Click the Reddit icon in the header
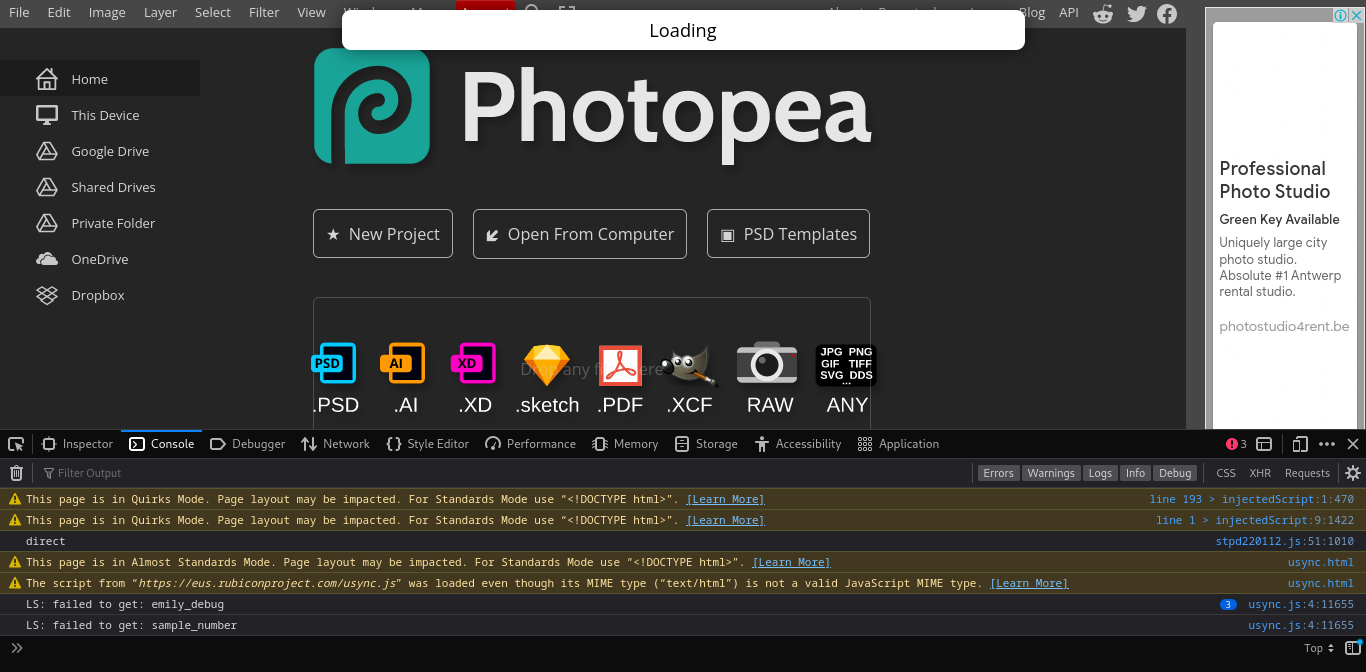The height and width of the screenshot is (672, 1366). [x=1103, y=14]
